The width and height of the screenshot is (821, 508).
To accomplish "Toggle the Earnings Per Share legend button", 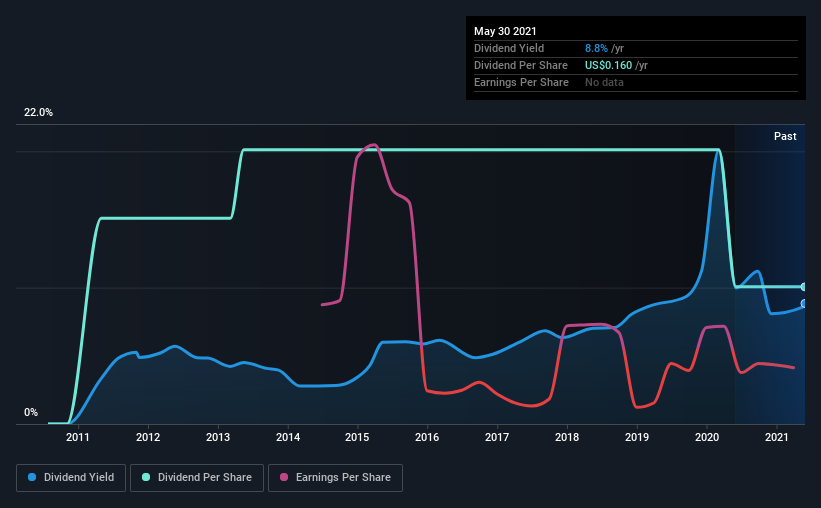I will (x=335, y=478).
